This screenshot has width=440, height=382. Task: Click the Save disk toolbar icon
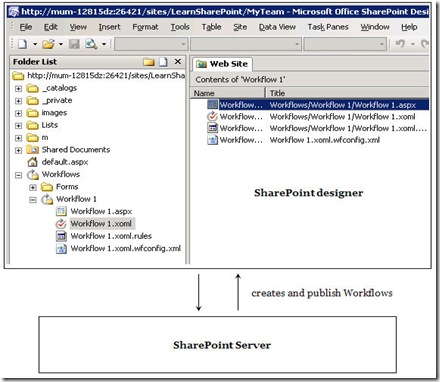tap(74, 44)
